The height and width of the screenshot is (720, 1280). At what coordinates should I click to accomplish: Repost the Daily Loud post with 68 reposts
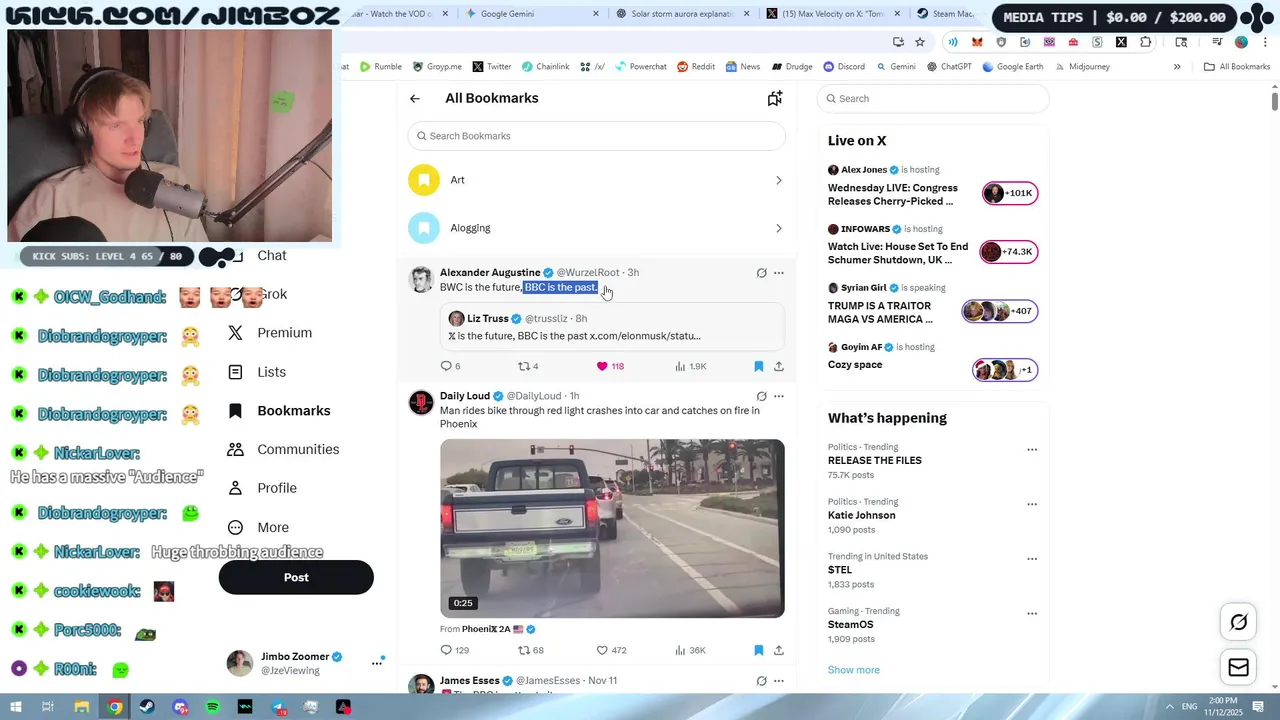point(531,650)
